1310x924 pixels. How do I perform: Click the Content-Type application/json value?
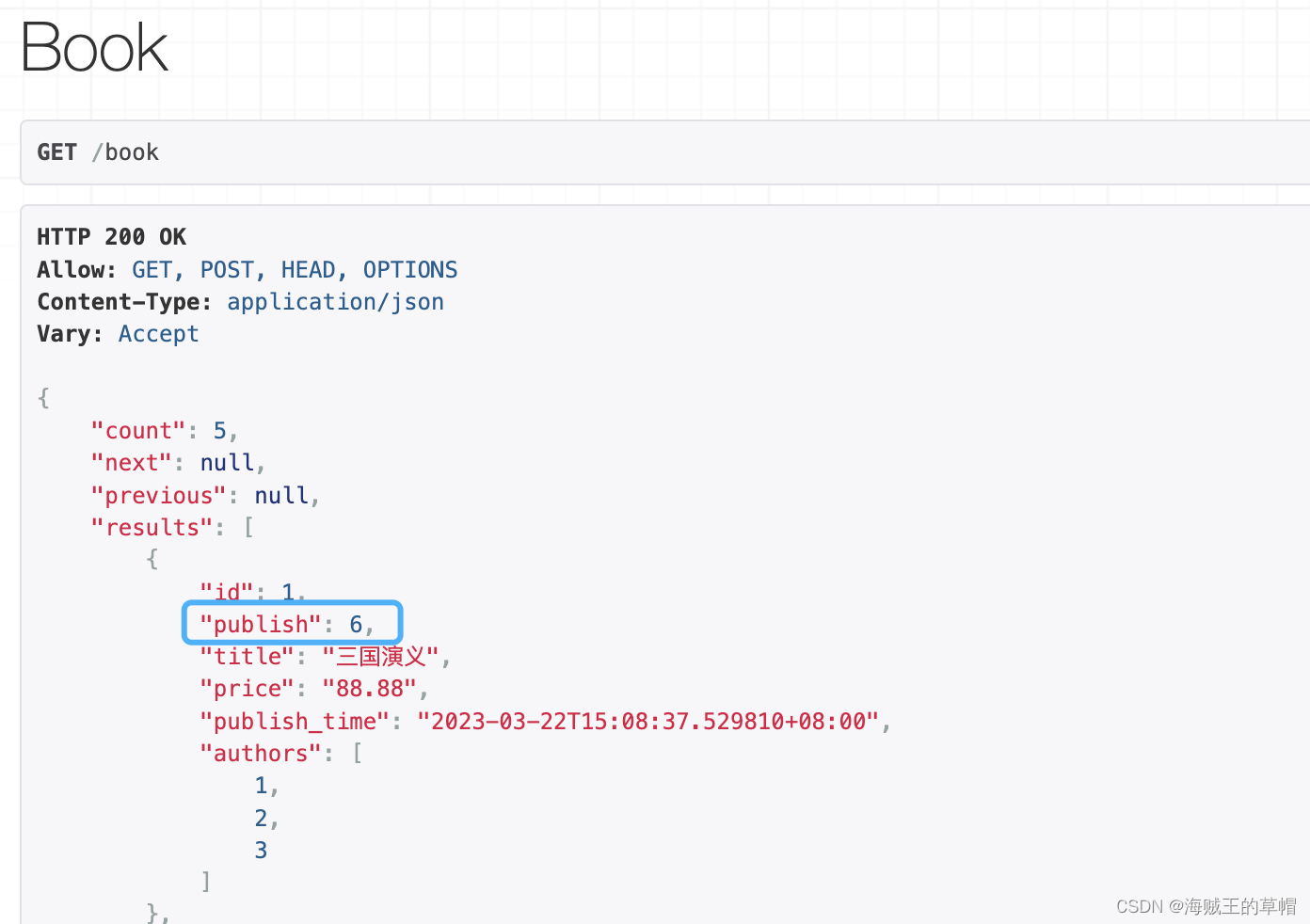pyautogui.click(x=335, y=302)
